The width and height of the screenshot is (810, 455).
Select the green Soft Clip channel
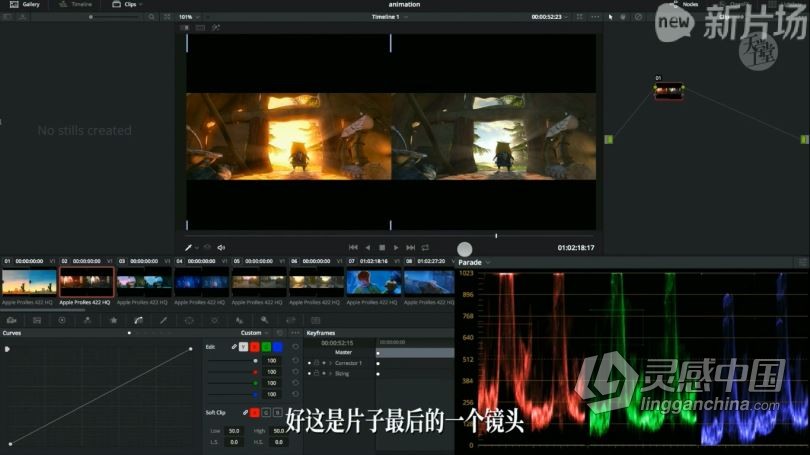(x=266, y=413)
